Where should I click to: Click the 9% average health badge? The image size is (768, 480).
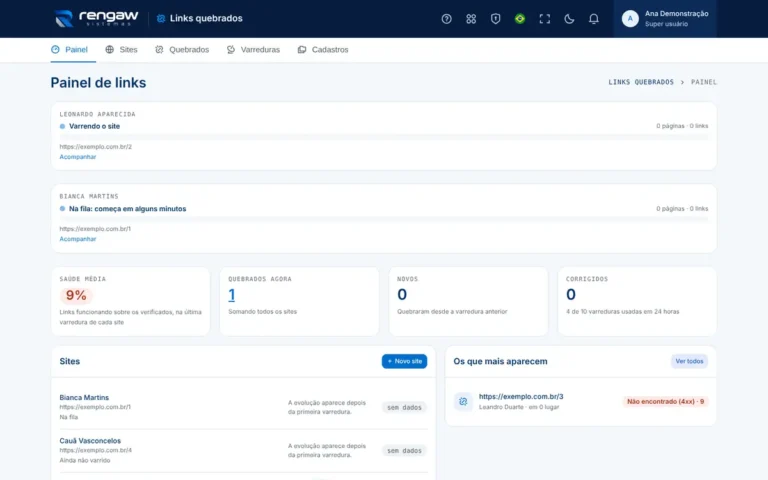pyautogui.click(x=76, y=295)
